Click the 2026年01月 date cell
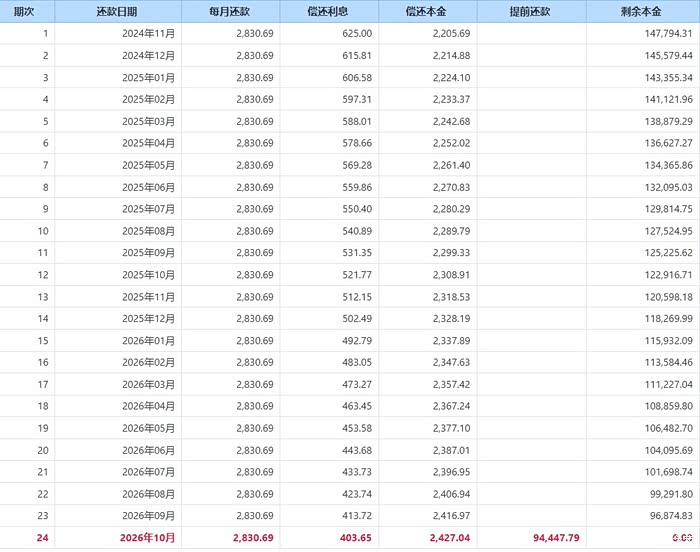 tap(148, 341)
